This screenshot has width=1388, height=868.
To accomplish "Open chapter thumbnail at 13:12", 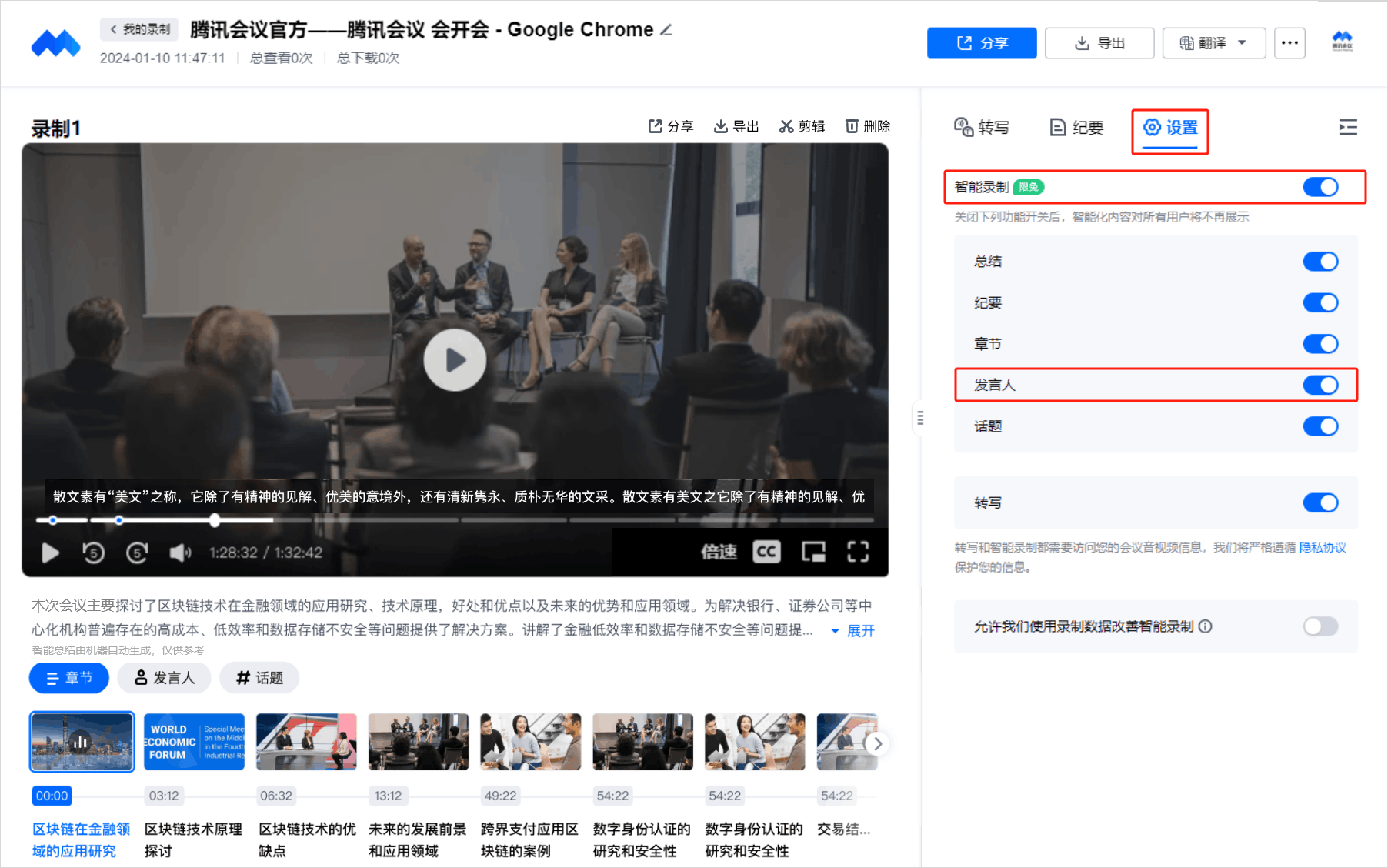I will tap(419, 742).
